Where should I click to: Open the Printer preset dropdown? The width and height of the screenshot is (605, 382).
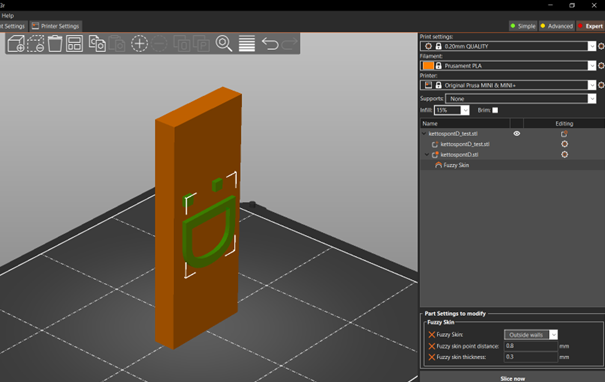tap(591, 85)
